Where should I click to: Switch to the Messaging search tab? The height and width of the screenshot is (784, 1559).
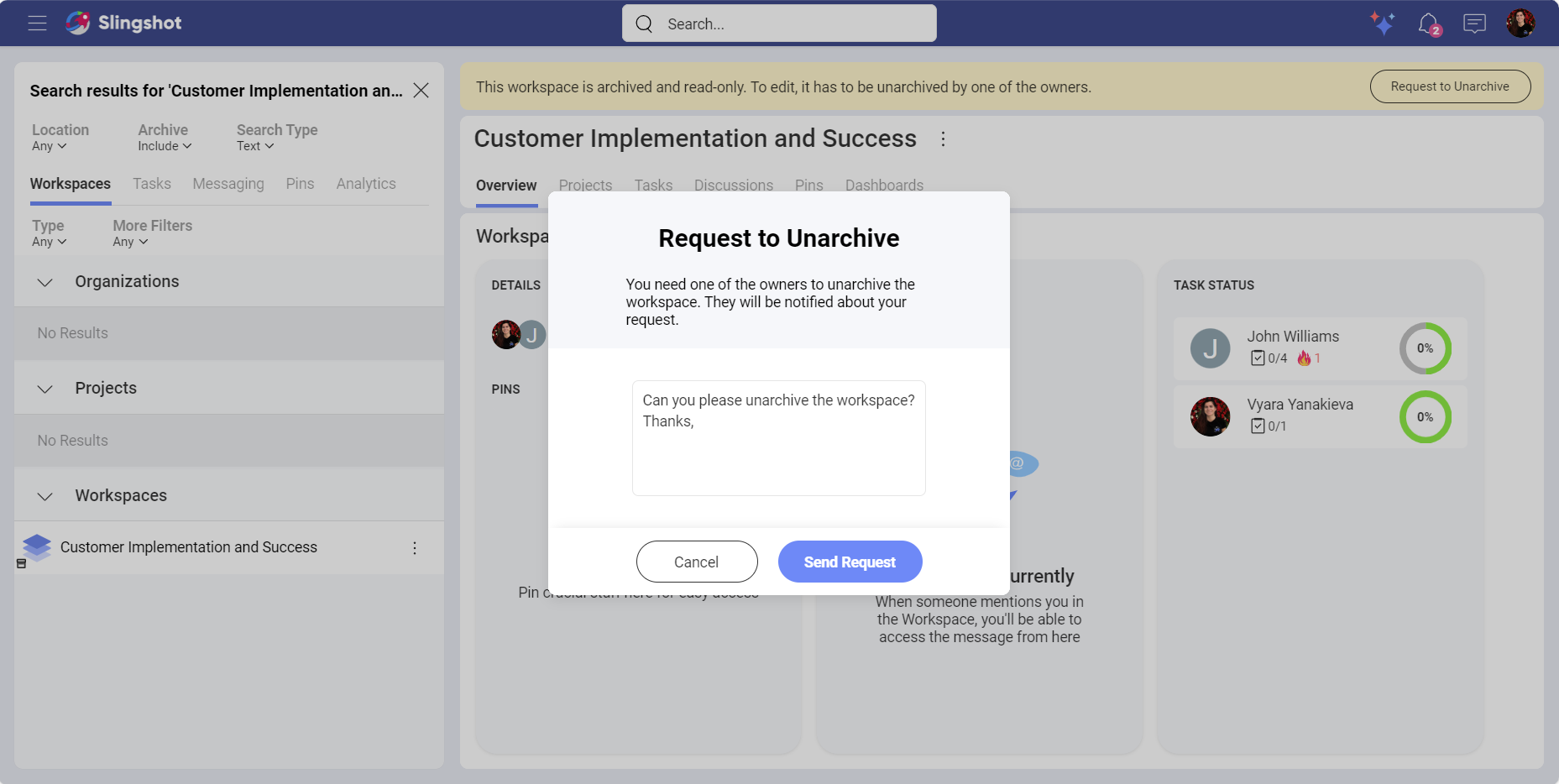[x=228, y=184]
